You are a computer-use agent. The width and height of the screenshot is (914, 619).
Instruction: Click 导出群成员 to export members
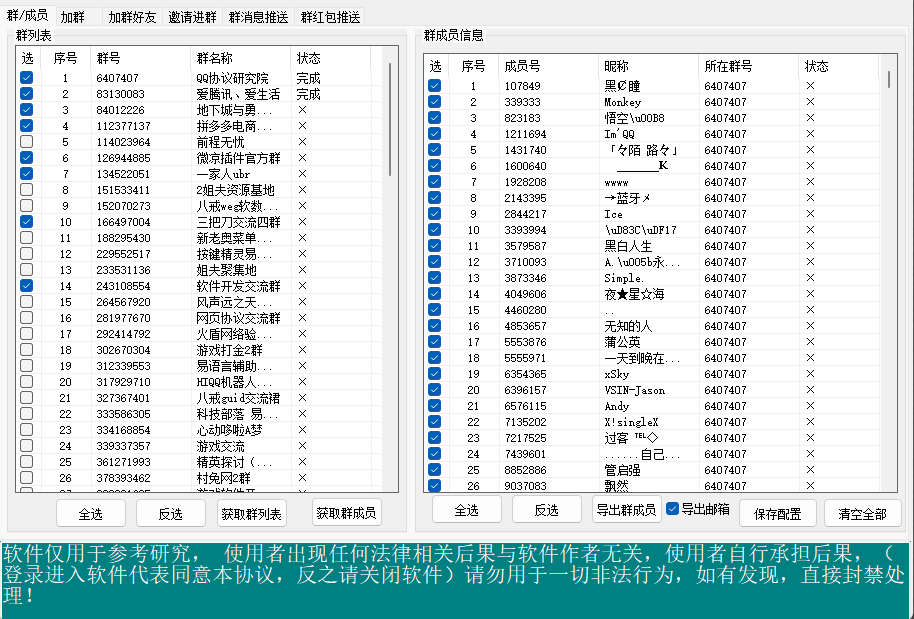pos(627,510)
